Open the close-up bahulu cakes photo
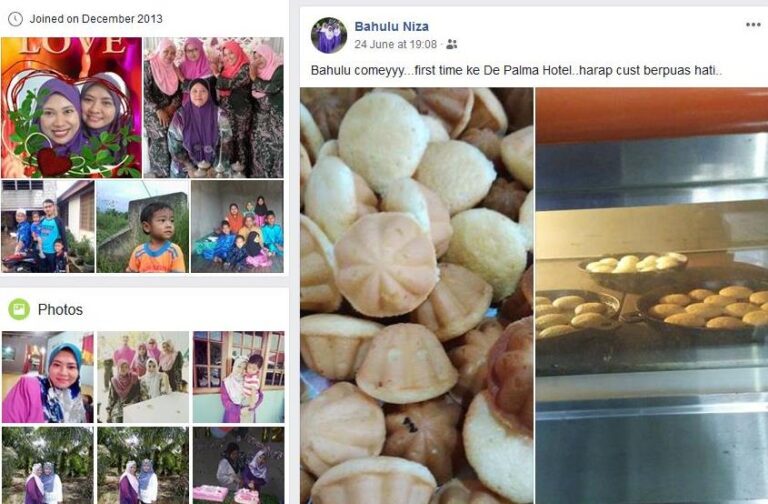 (416, 296)
